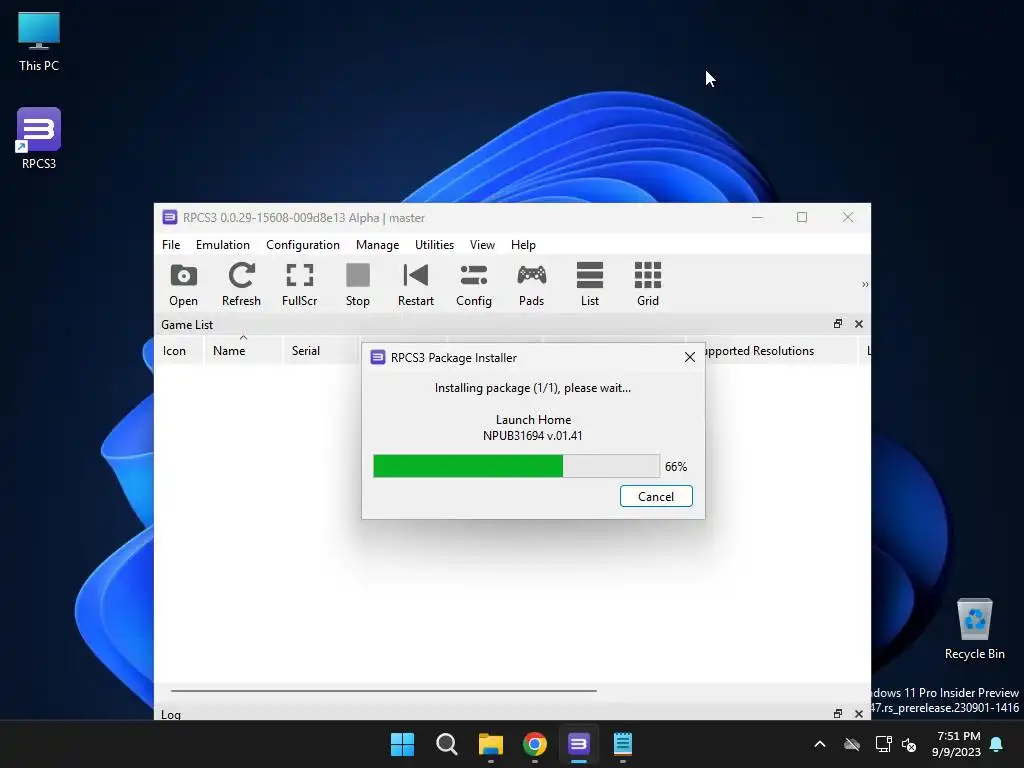Click 'Installing package (1/1), please wait...' text

click(x=533, y=388)
